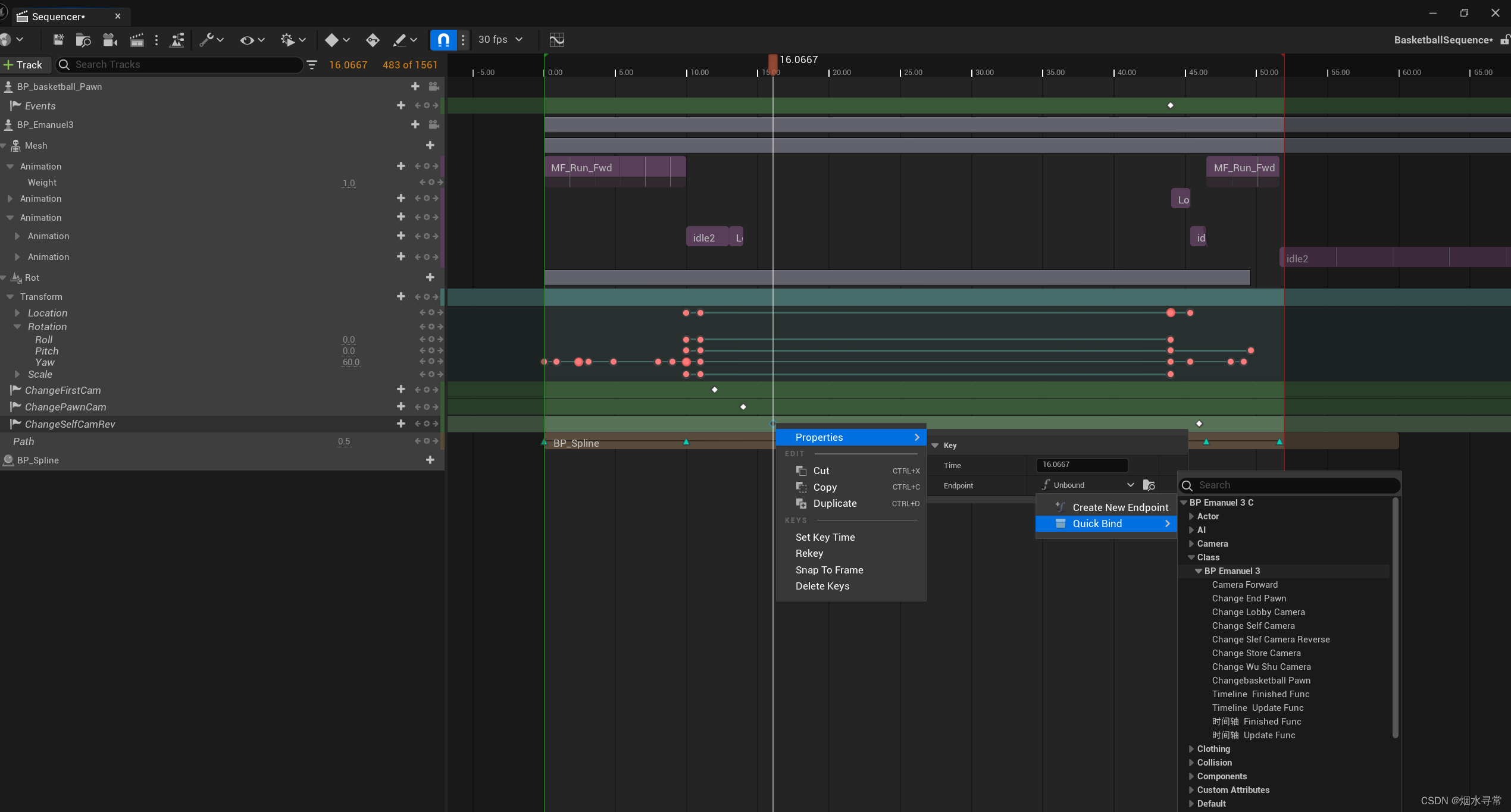Click the add Track button
1511x812 pixels.
pyautogui.click(x=23, y=65)
